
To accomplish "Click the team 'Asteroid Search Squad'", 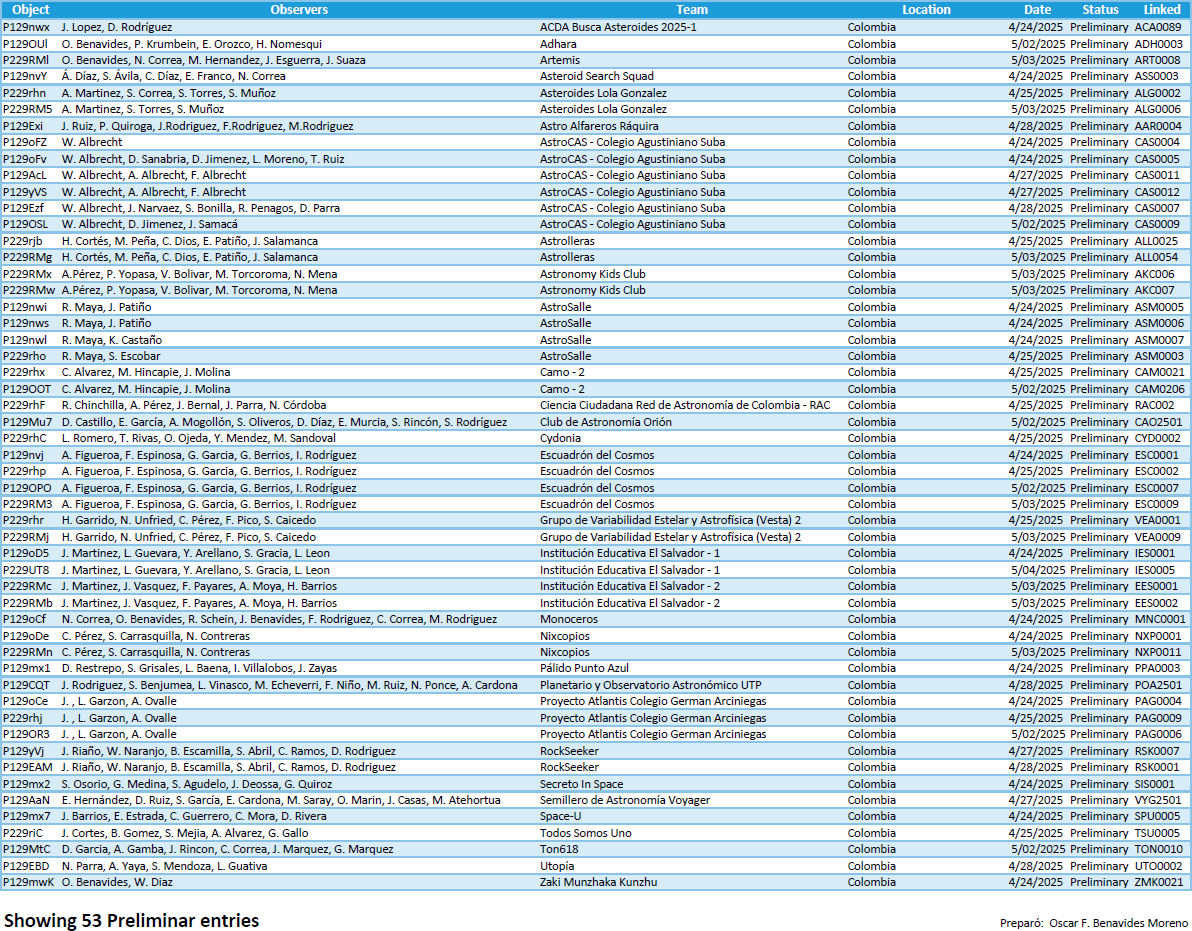I will click(x=597, y=76).
